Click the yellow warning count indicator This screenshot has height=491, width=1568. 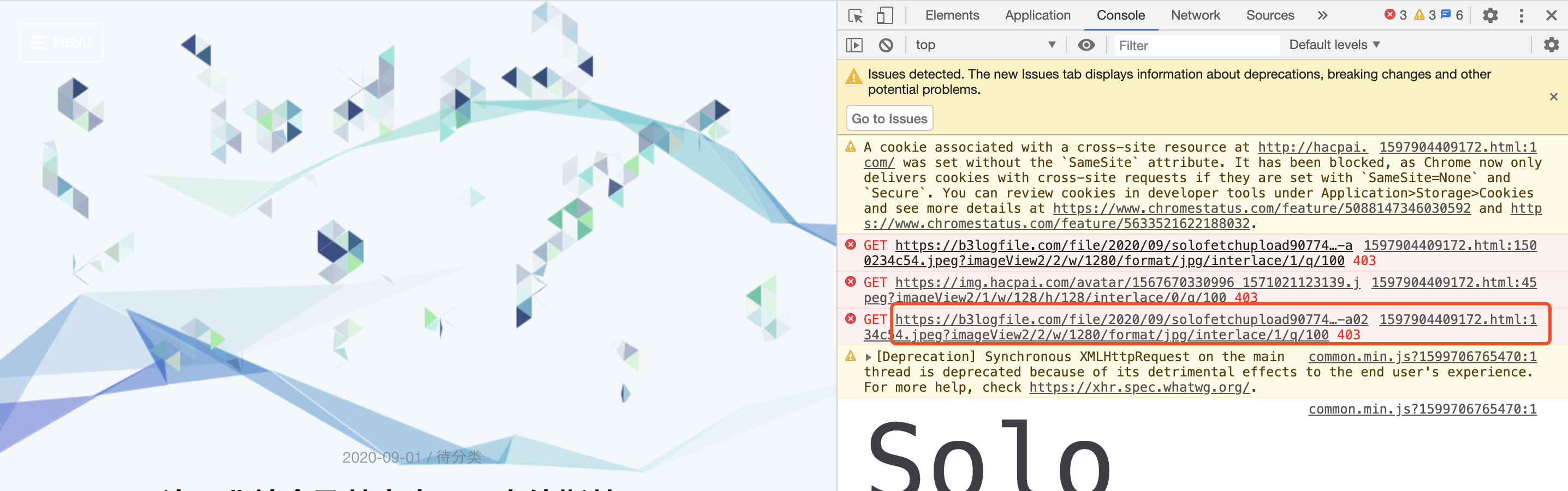pos(1424,15)
